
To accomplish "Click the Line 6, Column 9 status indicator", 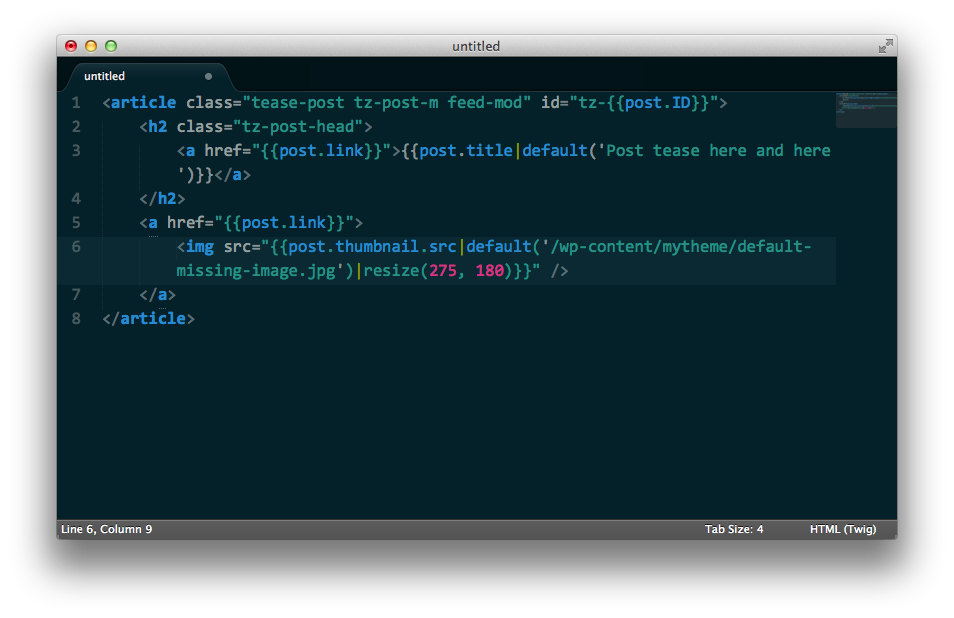I will coord(106,529).
